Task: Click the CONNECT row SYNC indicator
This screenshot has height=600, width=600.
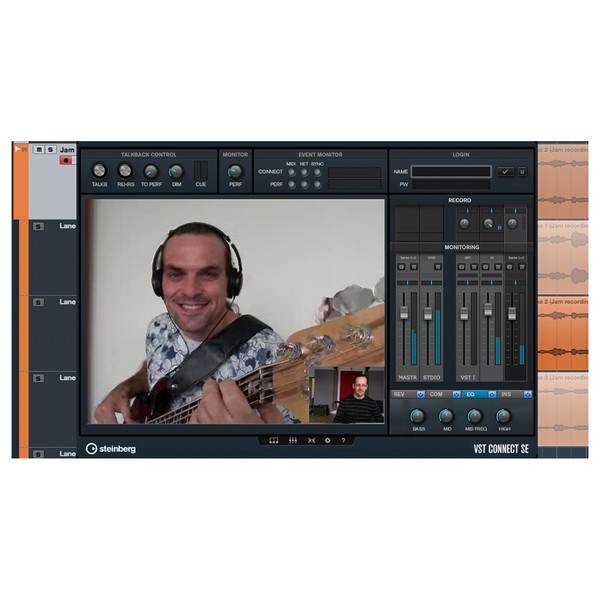Action: click(317, 172)
